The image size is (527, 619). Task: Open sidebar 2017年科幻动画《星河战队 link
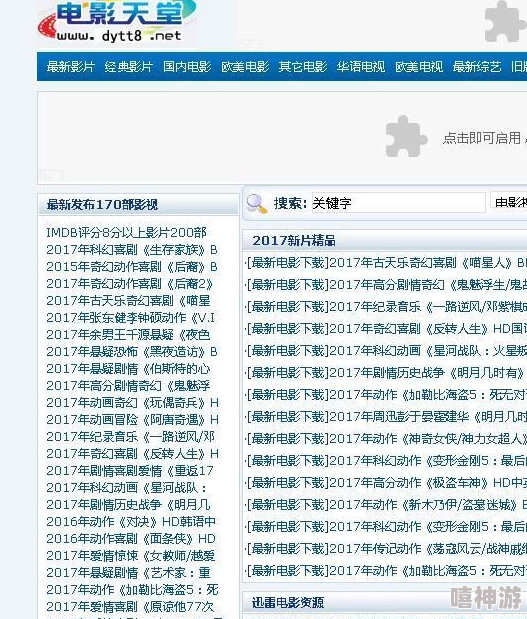(127, 488)
